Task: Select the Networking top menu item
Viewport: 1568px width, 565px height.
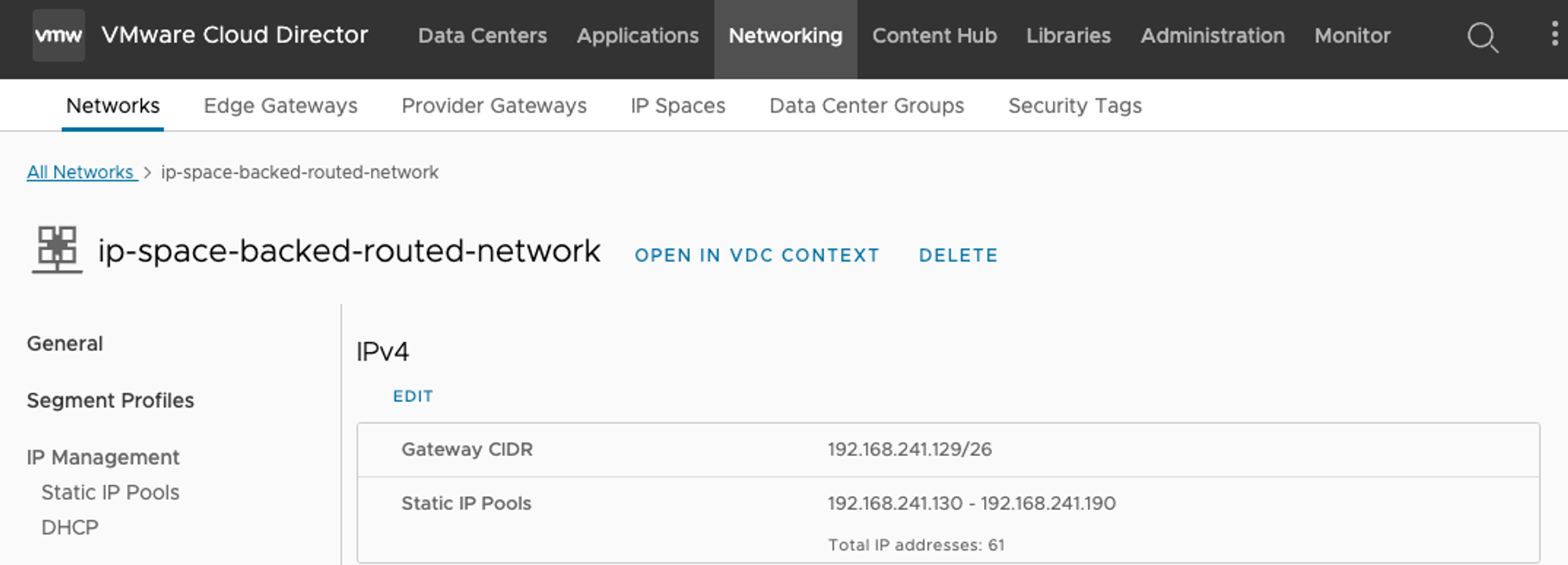Action: point(785,36)
